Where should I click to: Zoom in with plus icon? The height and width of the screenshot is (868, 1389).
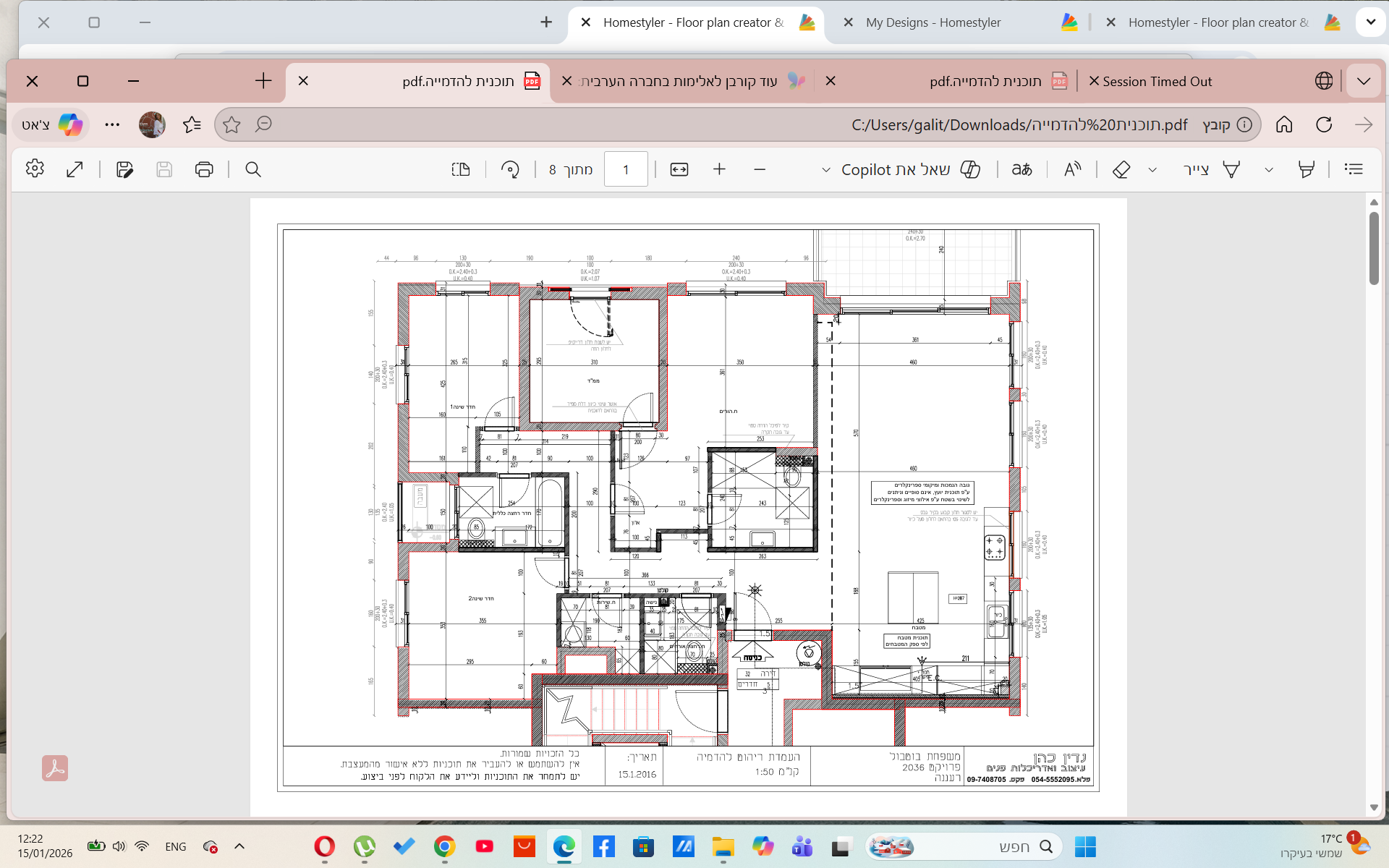(x=719, y=169)
